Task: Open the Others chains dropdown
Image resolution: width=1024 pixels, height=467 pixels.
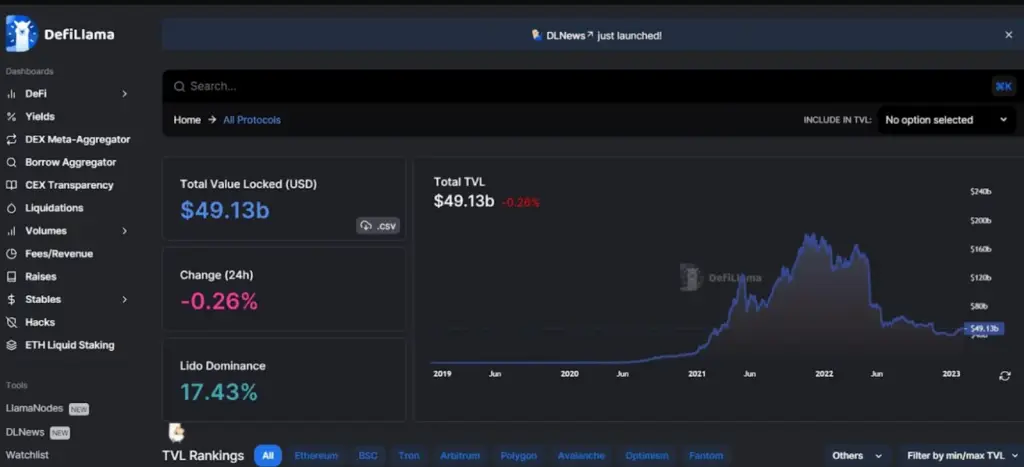Action: pyautogui.click(x=857, y=456)
